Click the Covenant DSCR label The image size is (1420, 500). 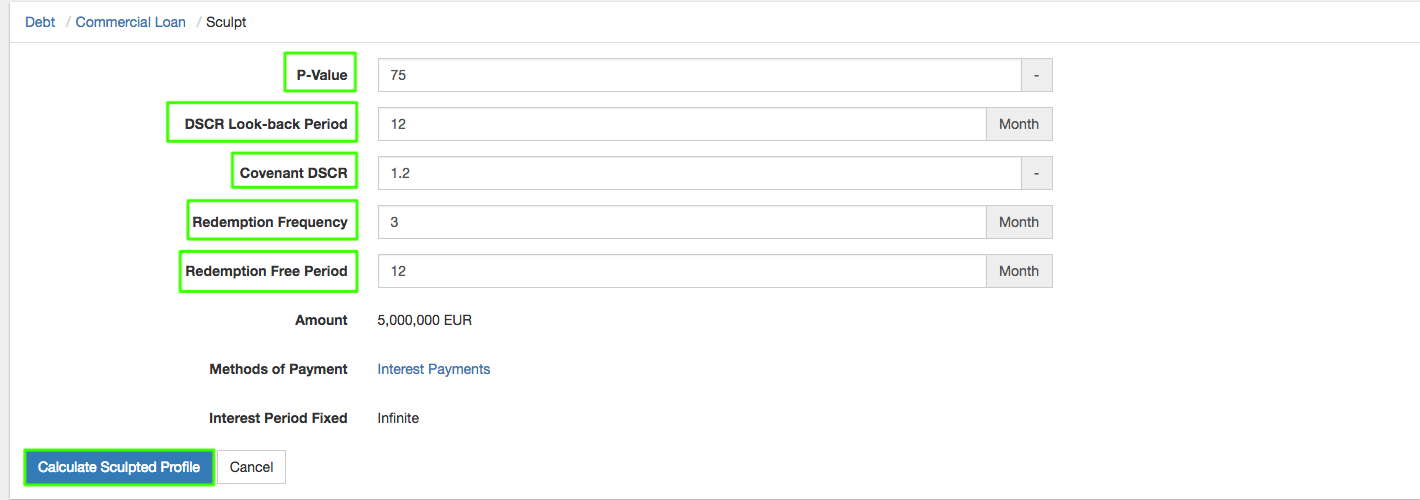tap(293, 173)
